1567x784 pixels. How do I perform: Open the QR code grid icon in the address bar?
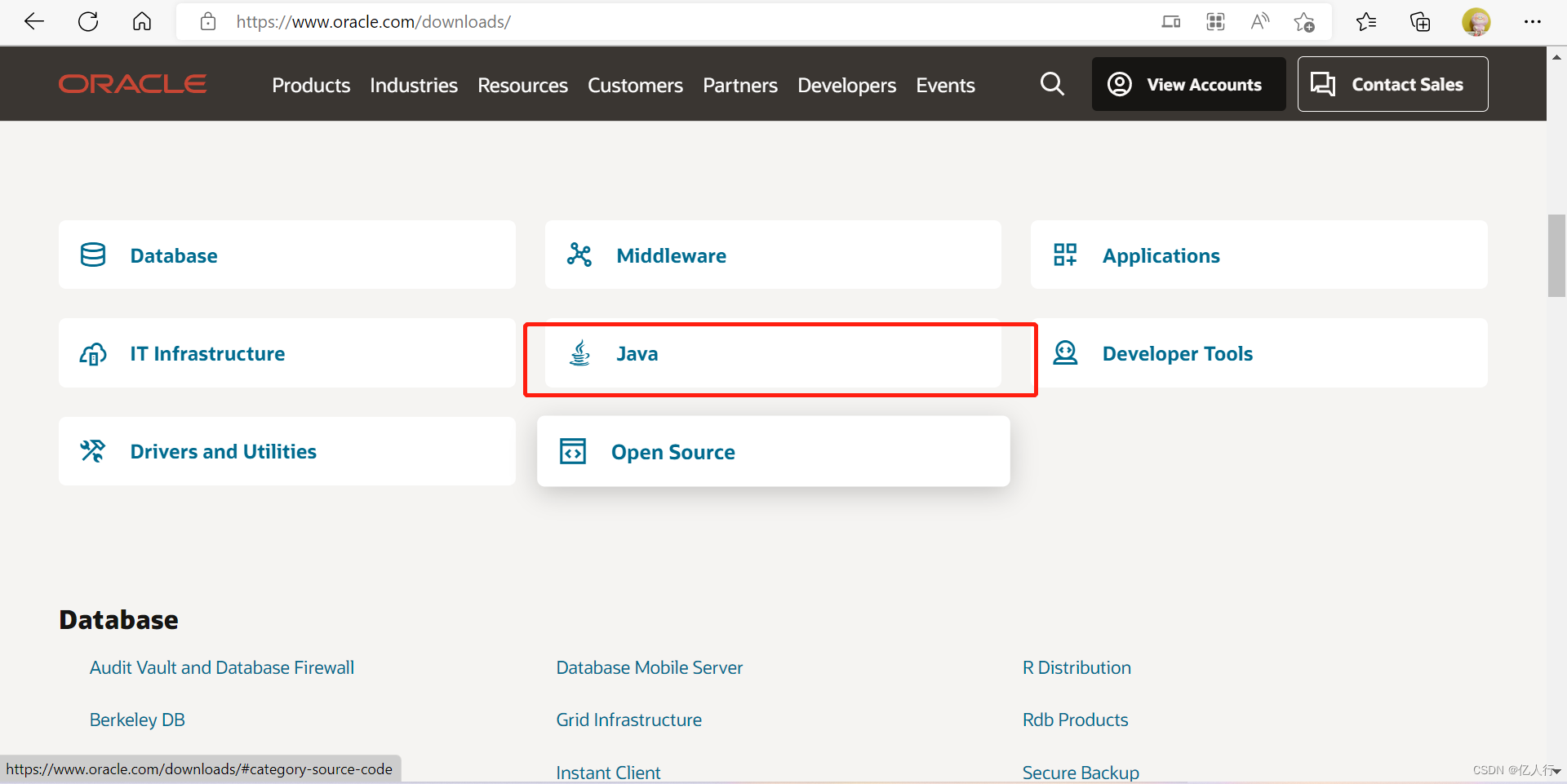click(x=1215, y=22)
